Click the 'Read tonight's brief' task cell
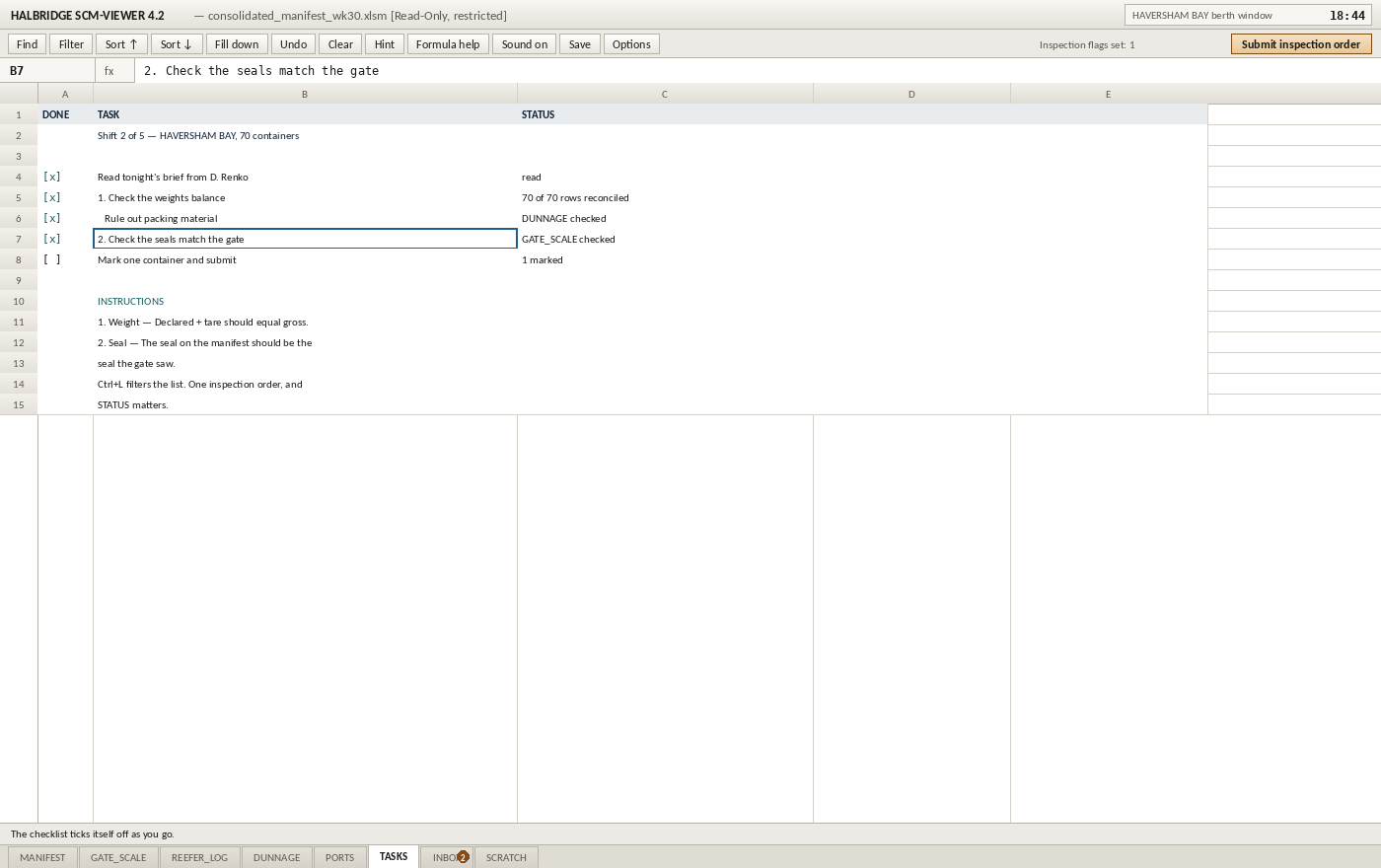The width and height of the screenshot is (1381, 868). 305,178
